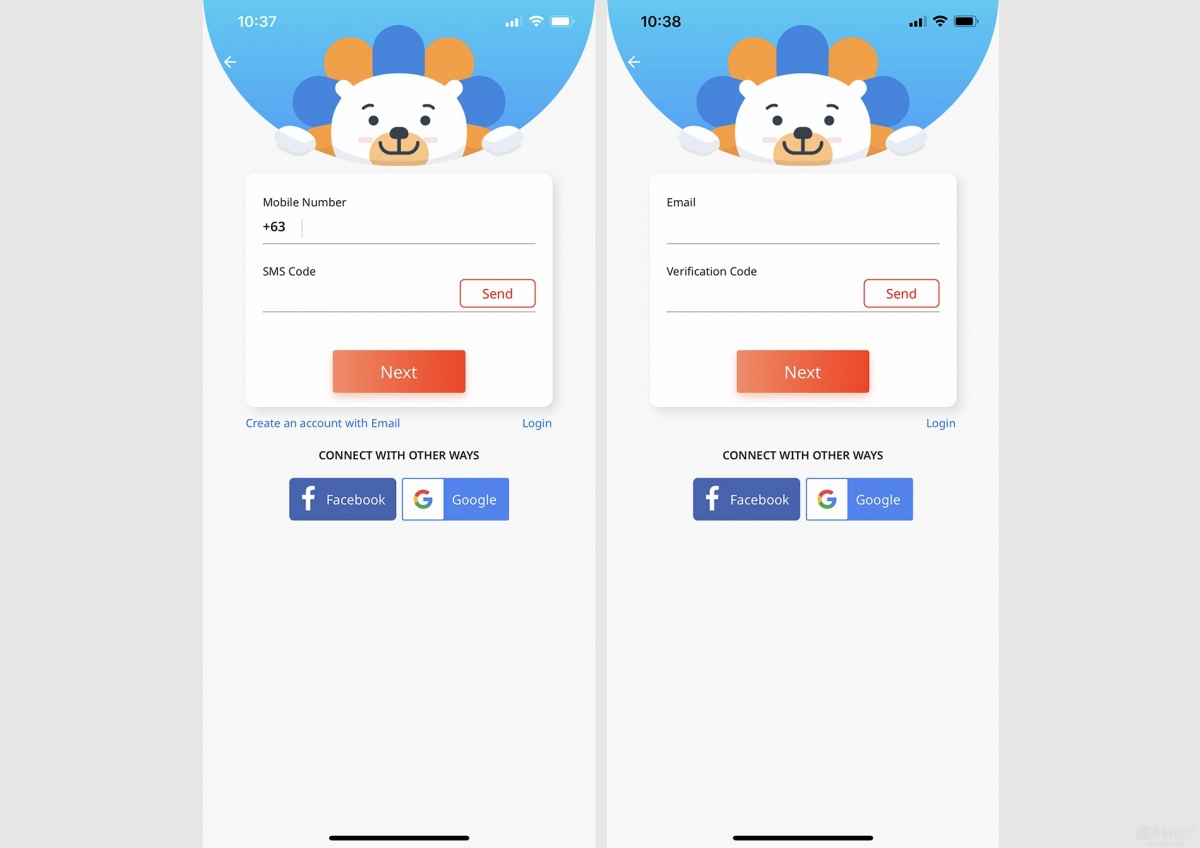1200x848 pixels.
Task: Tap Facebook logo icon on right screen
Action: pyautogui.click(x=713, y=499)
